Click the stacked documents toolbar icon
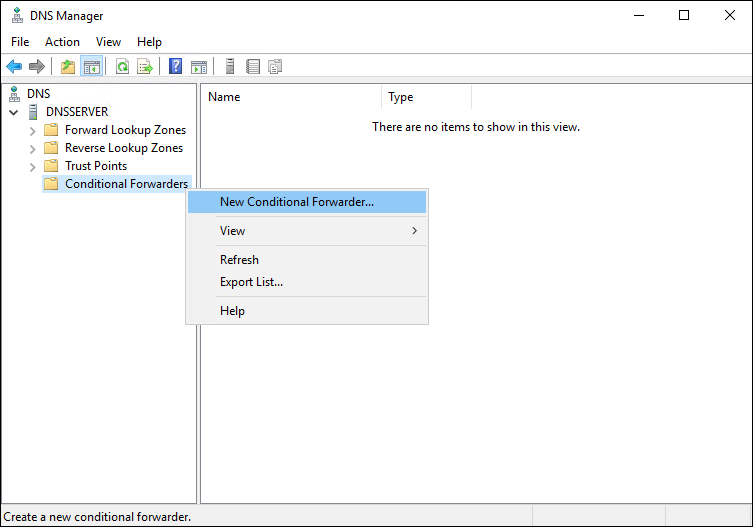Screen dimensions: 753x527 coord(275,66)
